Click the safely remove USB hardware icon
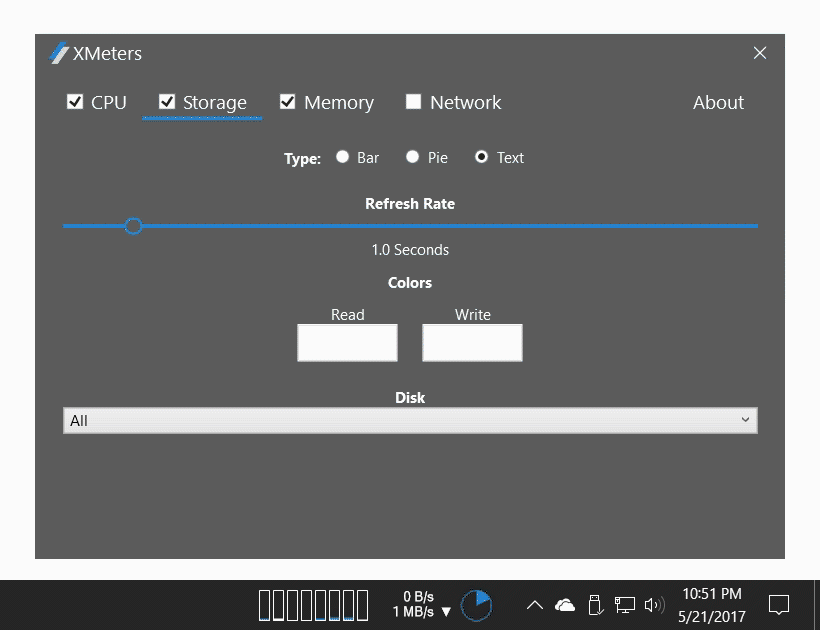Screen dimensions: 820x630 (x=595, y=605)
